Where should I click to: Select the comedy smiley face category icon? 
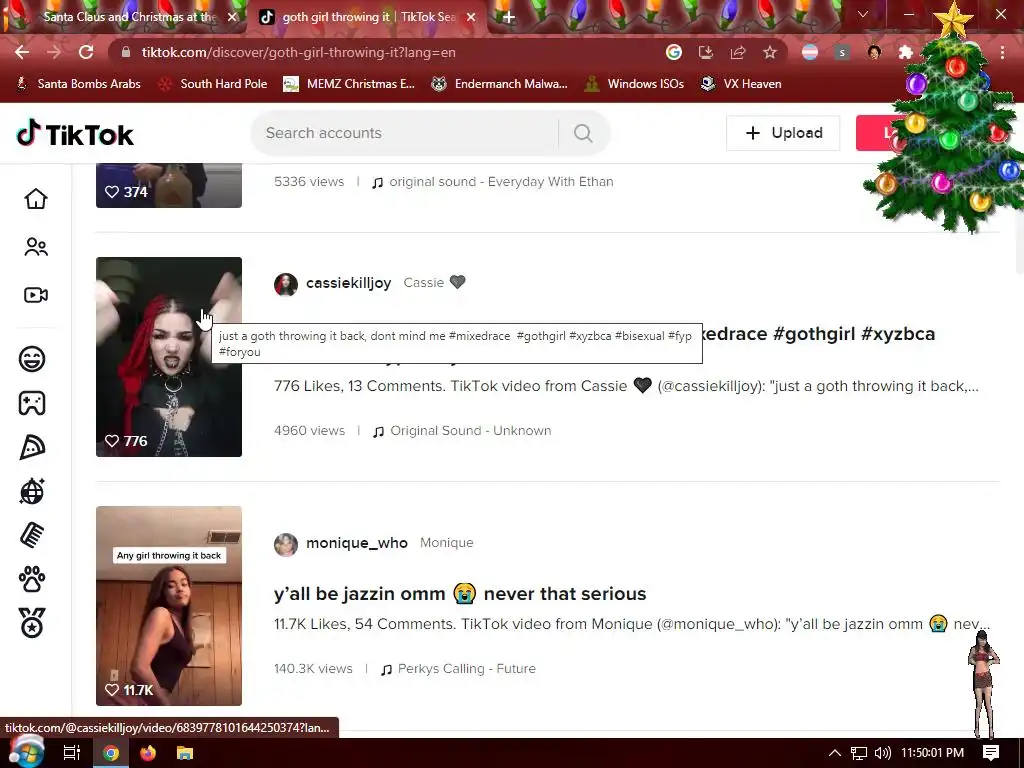pos(32,359)
